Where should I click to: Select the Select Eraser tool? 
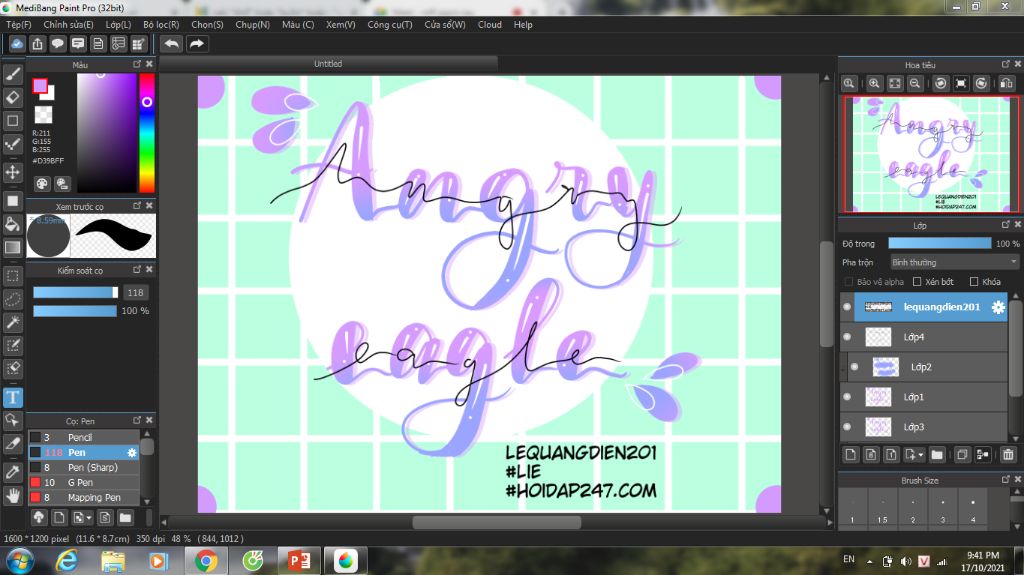coord(12,368)
